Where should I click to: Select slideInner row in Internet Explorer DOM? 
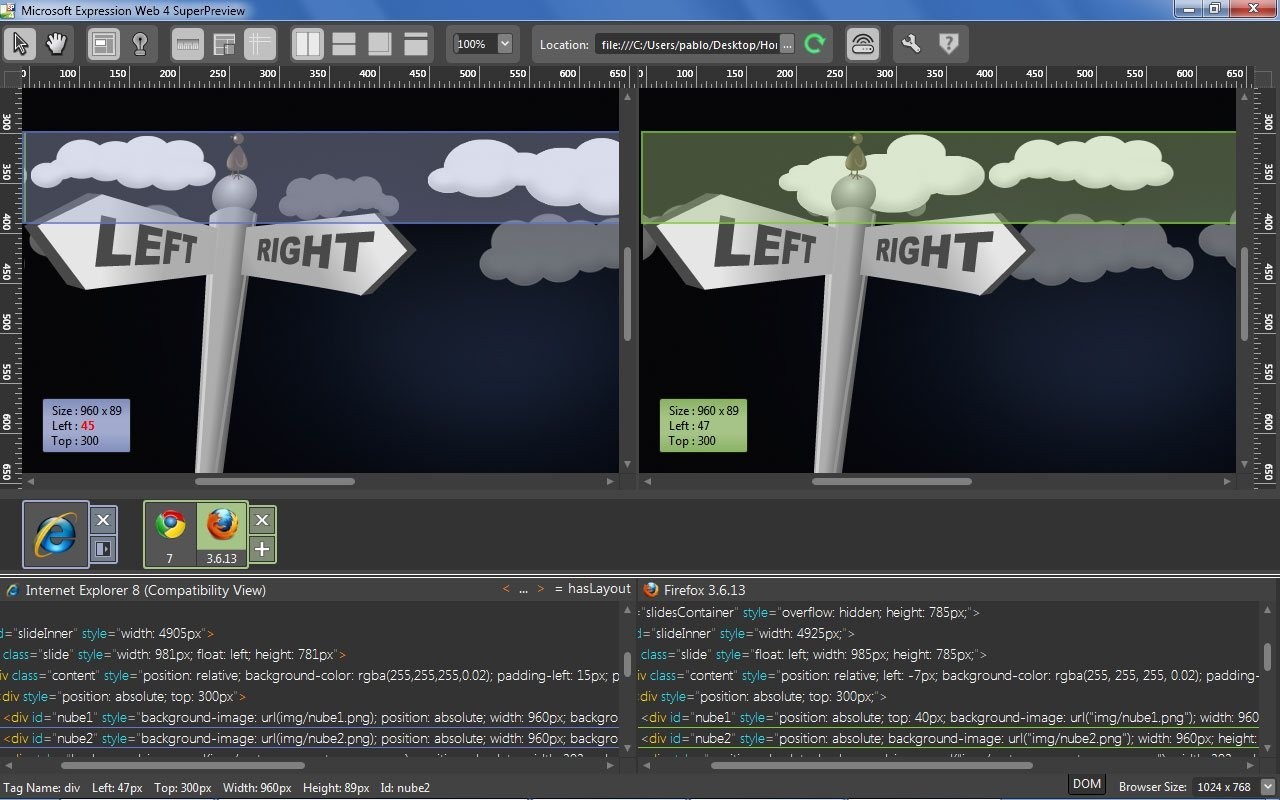(310, 633)
